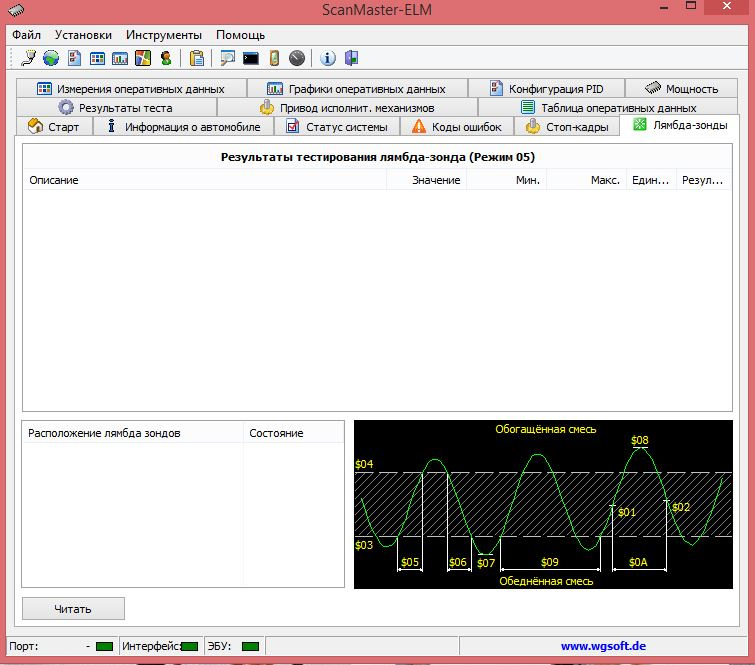Switch to the Коды ошибок tab
The image size is (755, 665).
[456, 127]
